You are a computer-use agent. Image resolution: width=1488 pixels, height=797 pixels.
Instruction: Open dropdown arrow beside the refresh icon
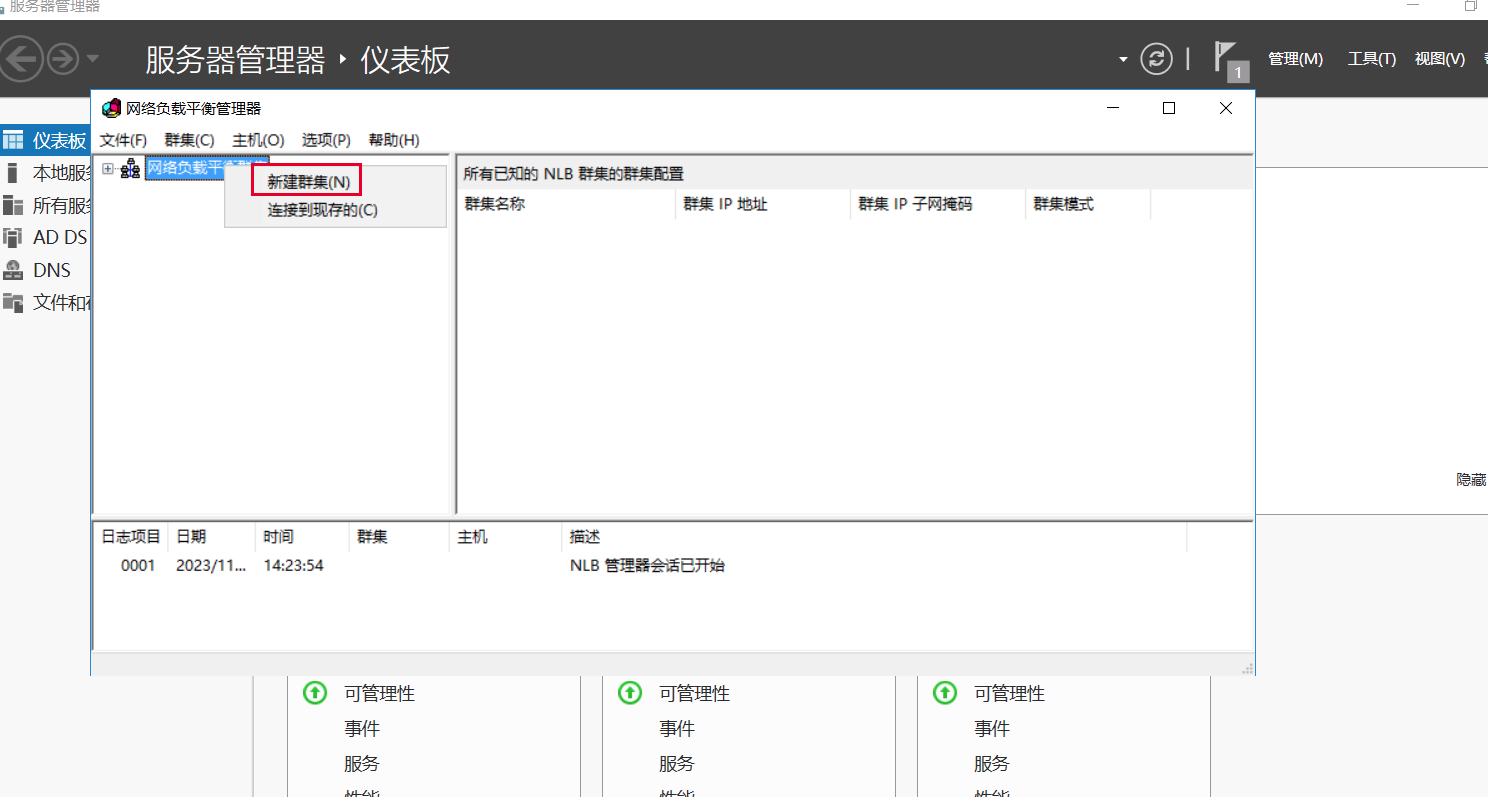[x=1123, y=60]
